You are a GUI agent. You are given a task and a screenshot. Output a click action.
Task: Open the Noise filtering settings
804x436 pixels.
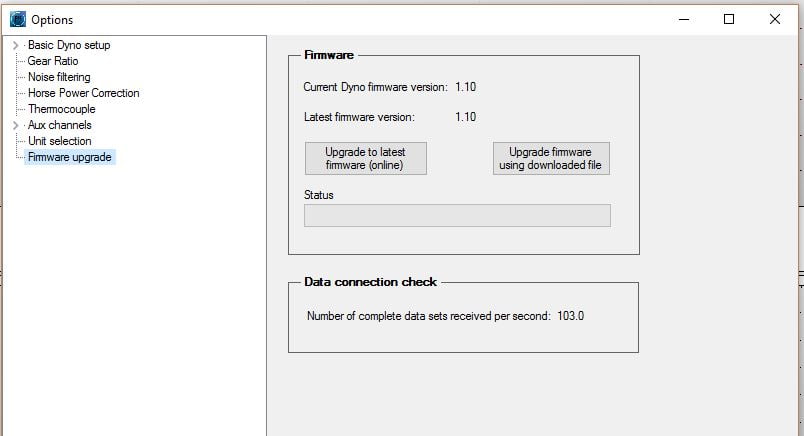59,77
